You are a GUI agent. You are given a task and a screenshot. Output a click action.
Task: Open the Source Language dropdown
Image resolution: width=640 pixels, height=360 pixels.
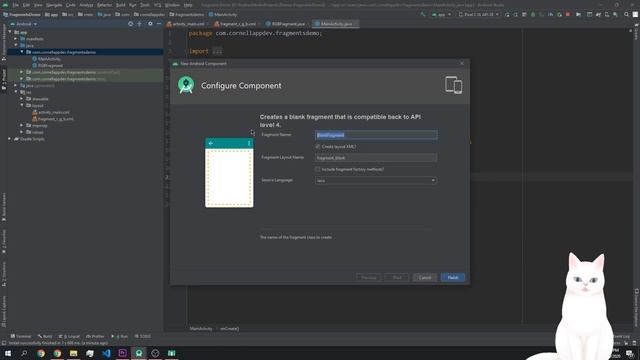(x=376, y=180)
